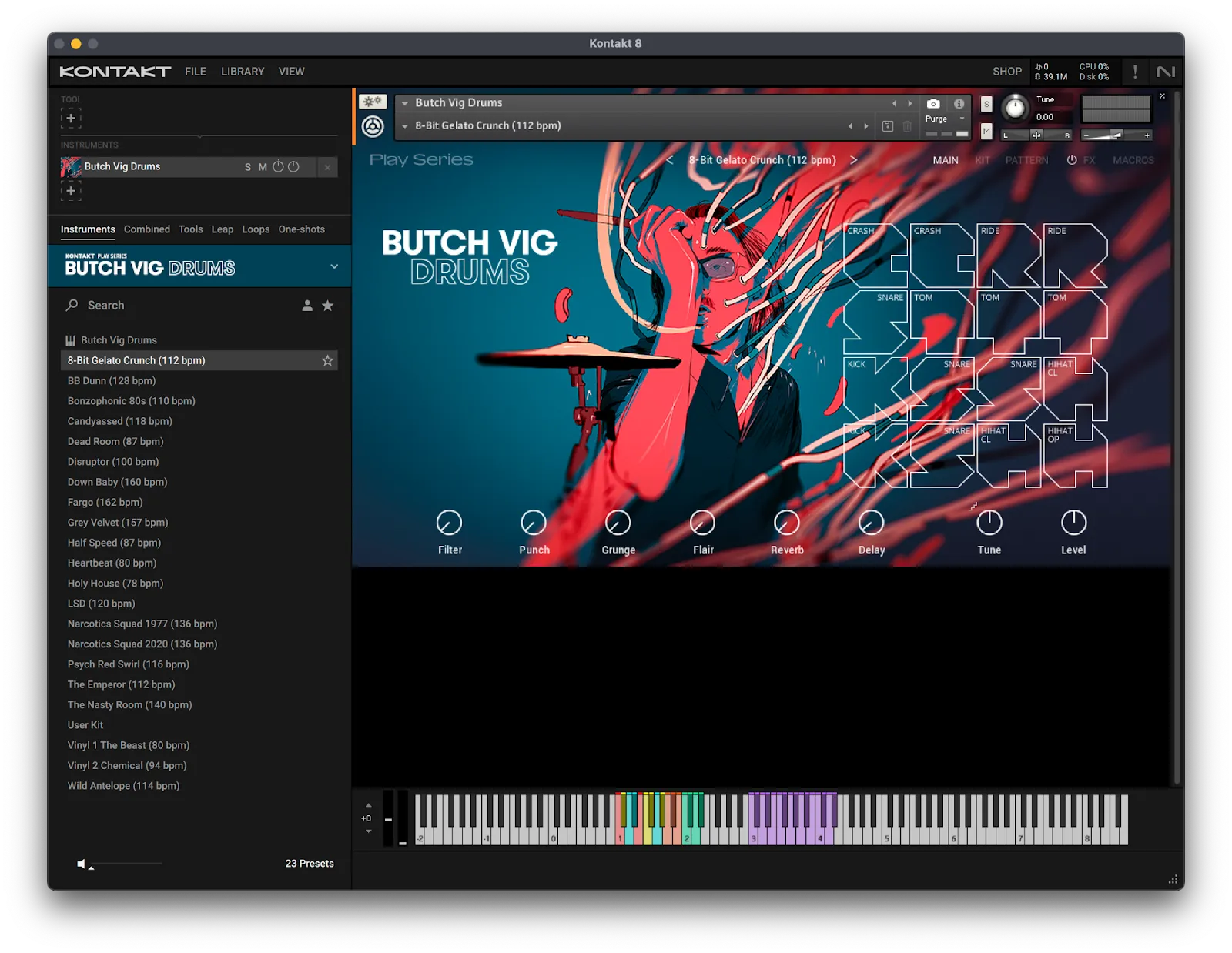This screenshot has height=953, width=1232.
Task: Toggle the FX power button
Action: click(1071, 160)
